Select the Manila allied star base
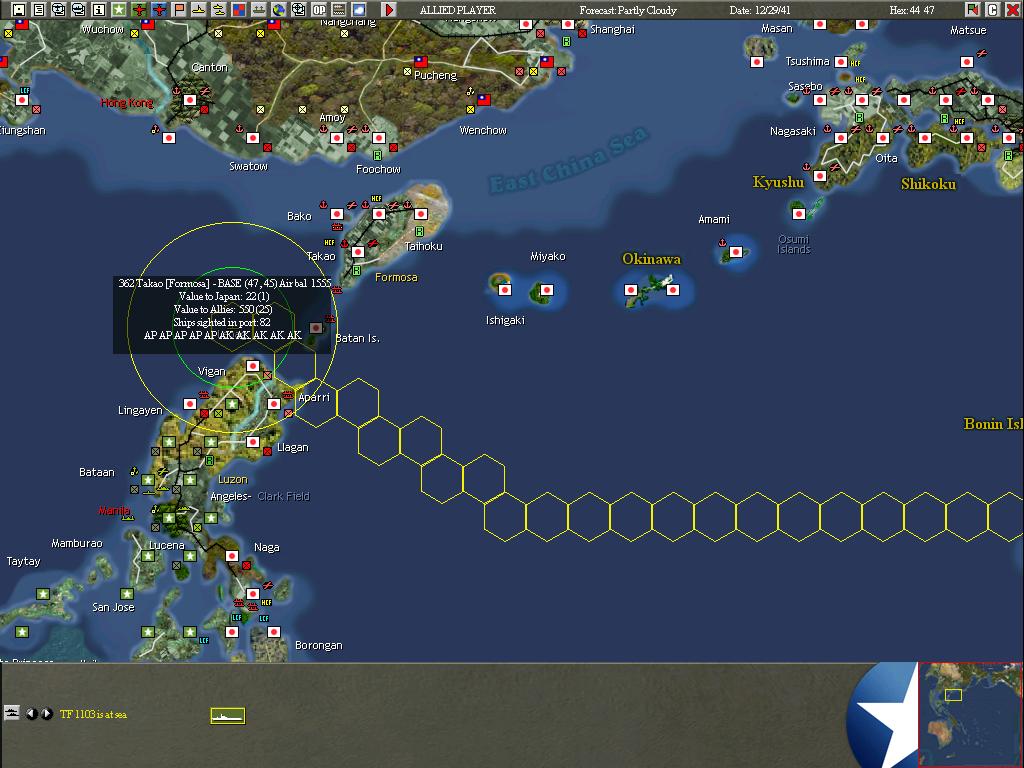This screenshot has height=768, width=1024. point(169,518)
